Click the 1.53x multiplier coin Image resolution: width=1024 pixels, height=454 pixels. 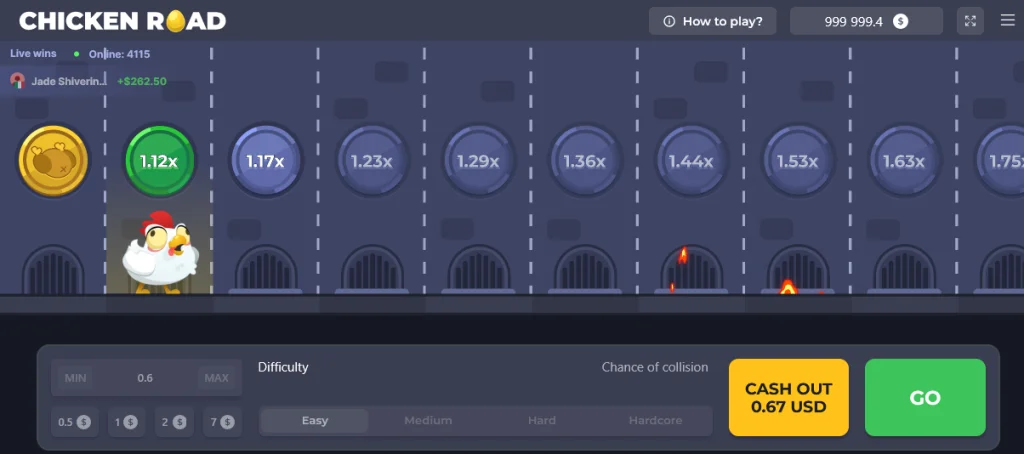point(797,161)
